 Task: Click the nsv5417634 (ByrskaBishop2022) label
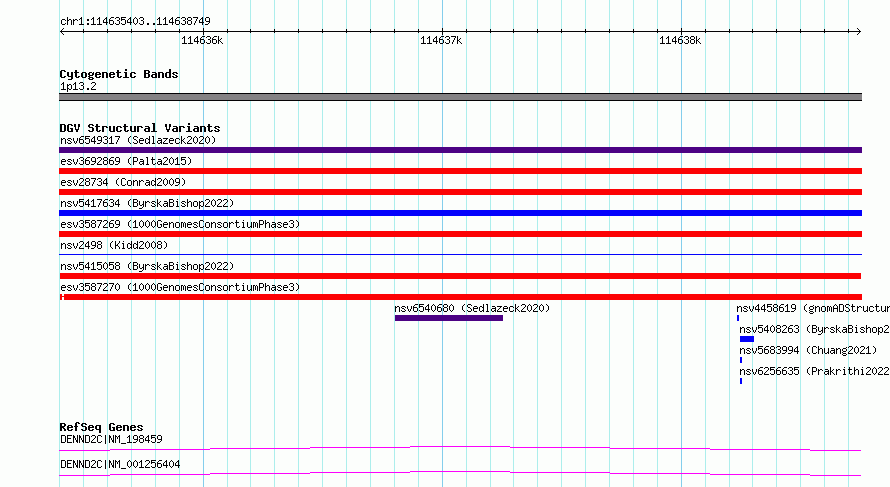[x=147, y=203]
